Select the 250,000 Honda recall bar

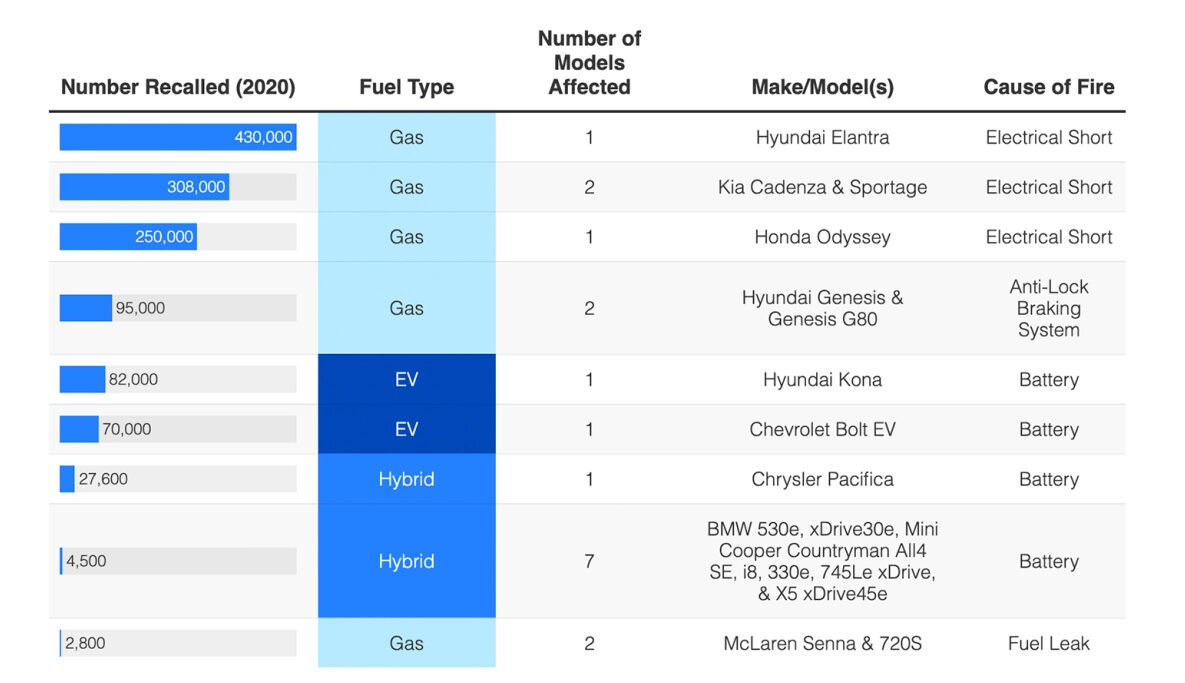coord(128,237)
